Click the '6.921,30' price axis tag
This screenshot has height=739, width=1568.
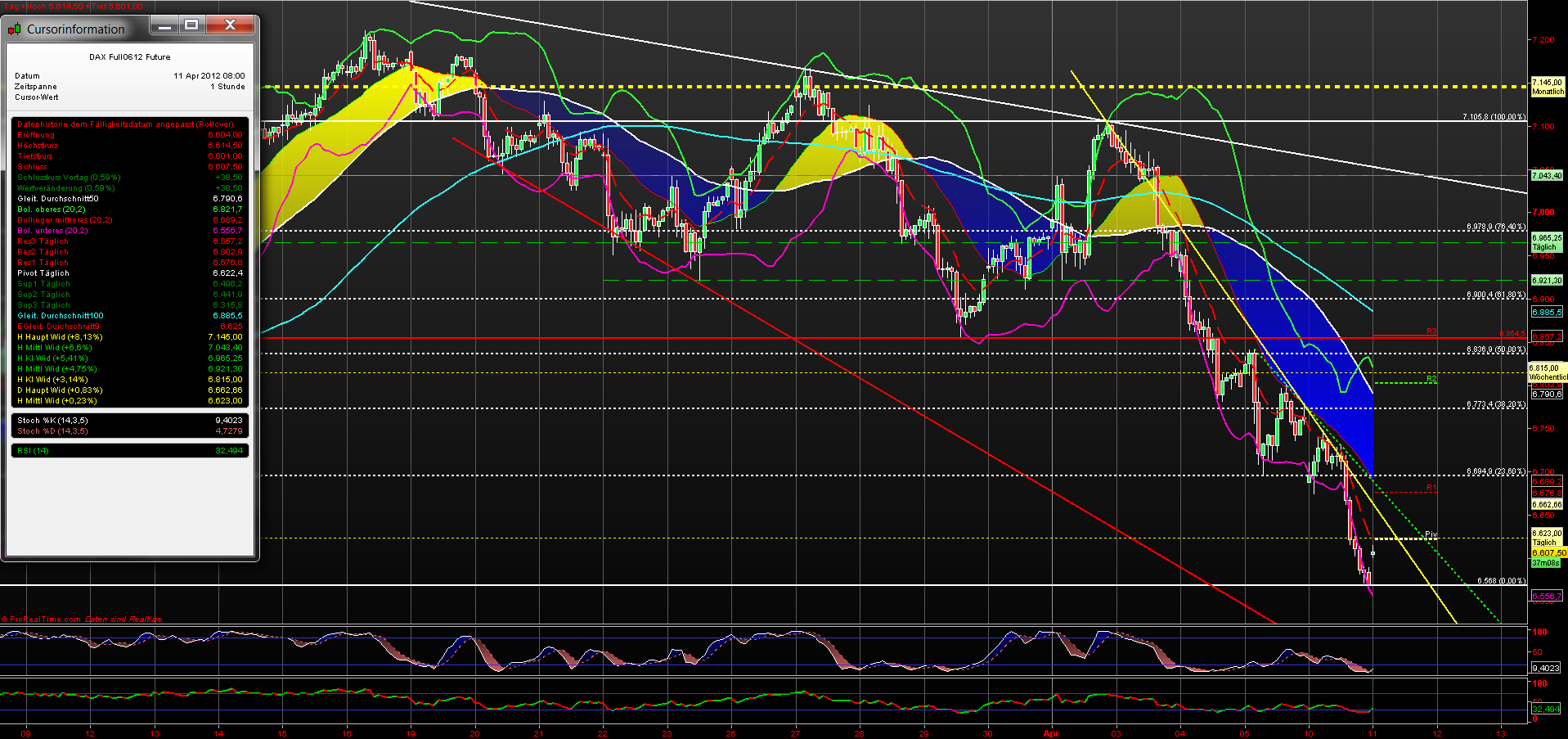[1547, 281]
